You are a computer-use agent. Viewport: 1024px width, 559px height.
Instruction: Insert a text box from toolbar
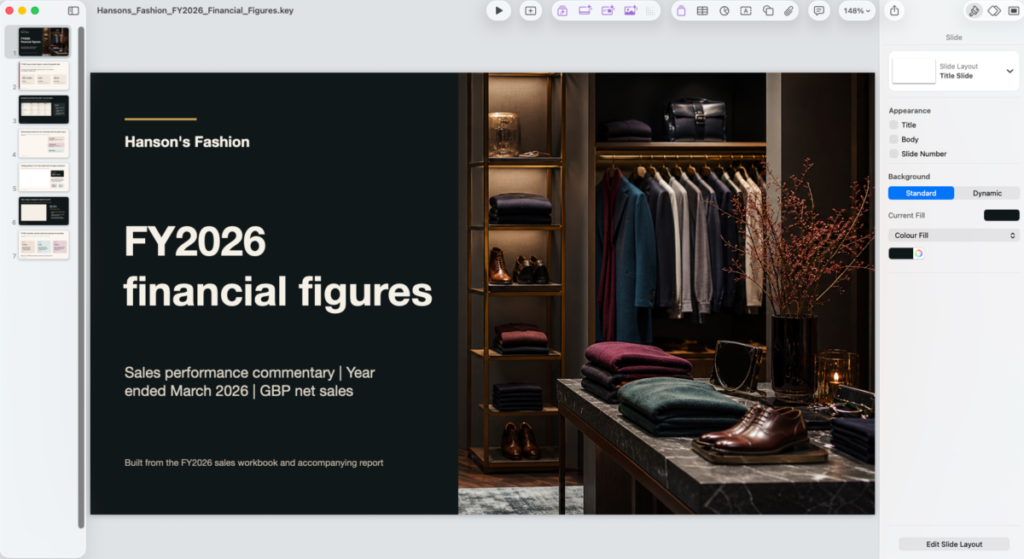[x=746, y=10]
